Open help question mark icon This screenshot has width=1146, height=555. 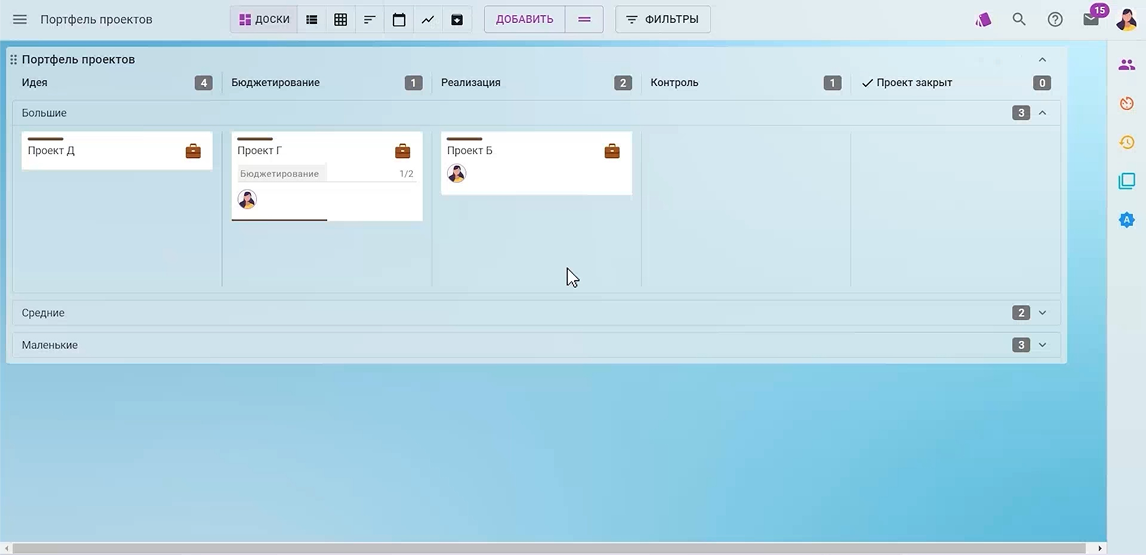pos(1055,20)
